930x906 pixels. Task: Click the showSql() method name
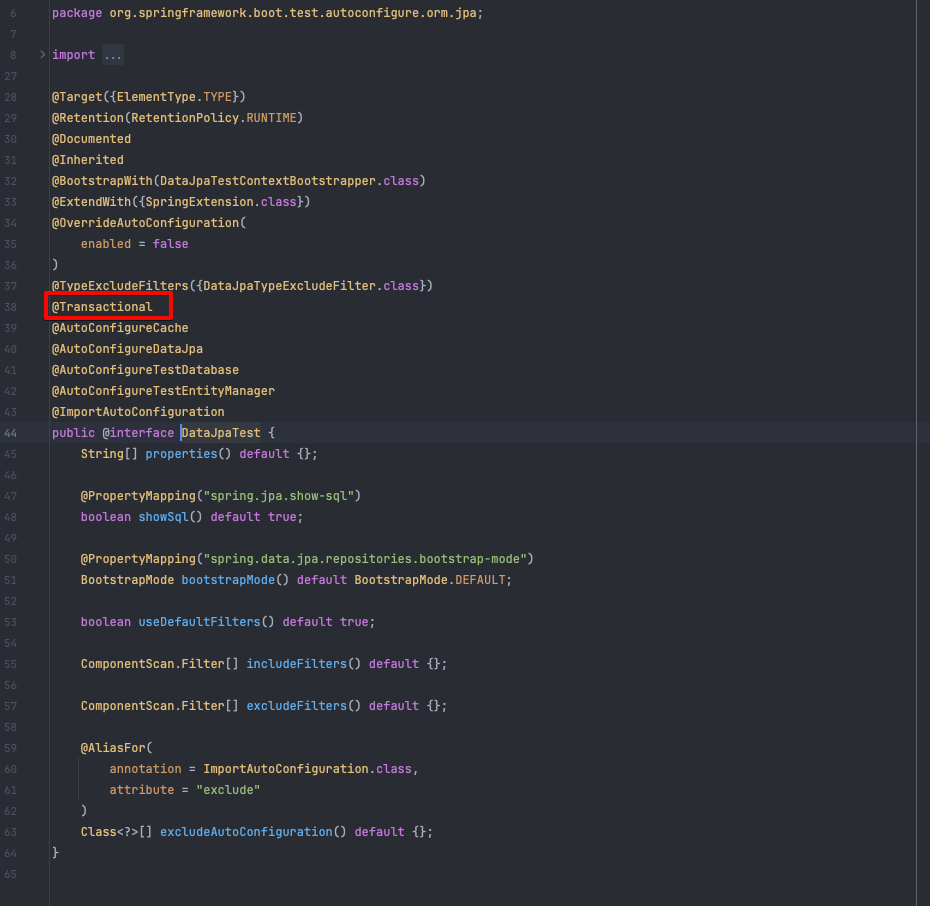click(x=163, y=517)
